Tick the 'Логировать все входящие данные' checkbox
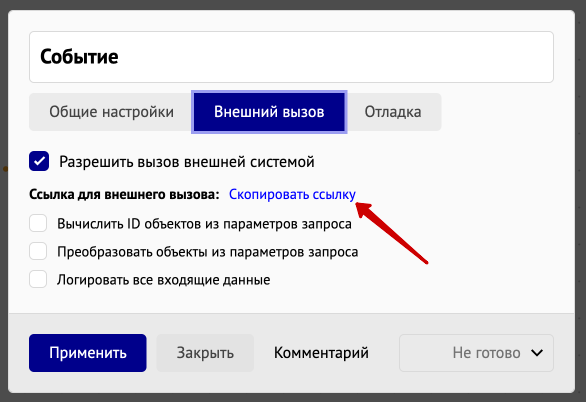The width and height of the screenshot is (586, 402). [38, 279]
